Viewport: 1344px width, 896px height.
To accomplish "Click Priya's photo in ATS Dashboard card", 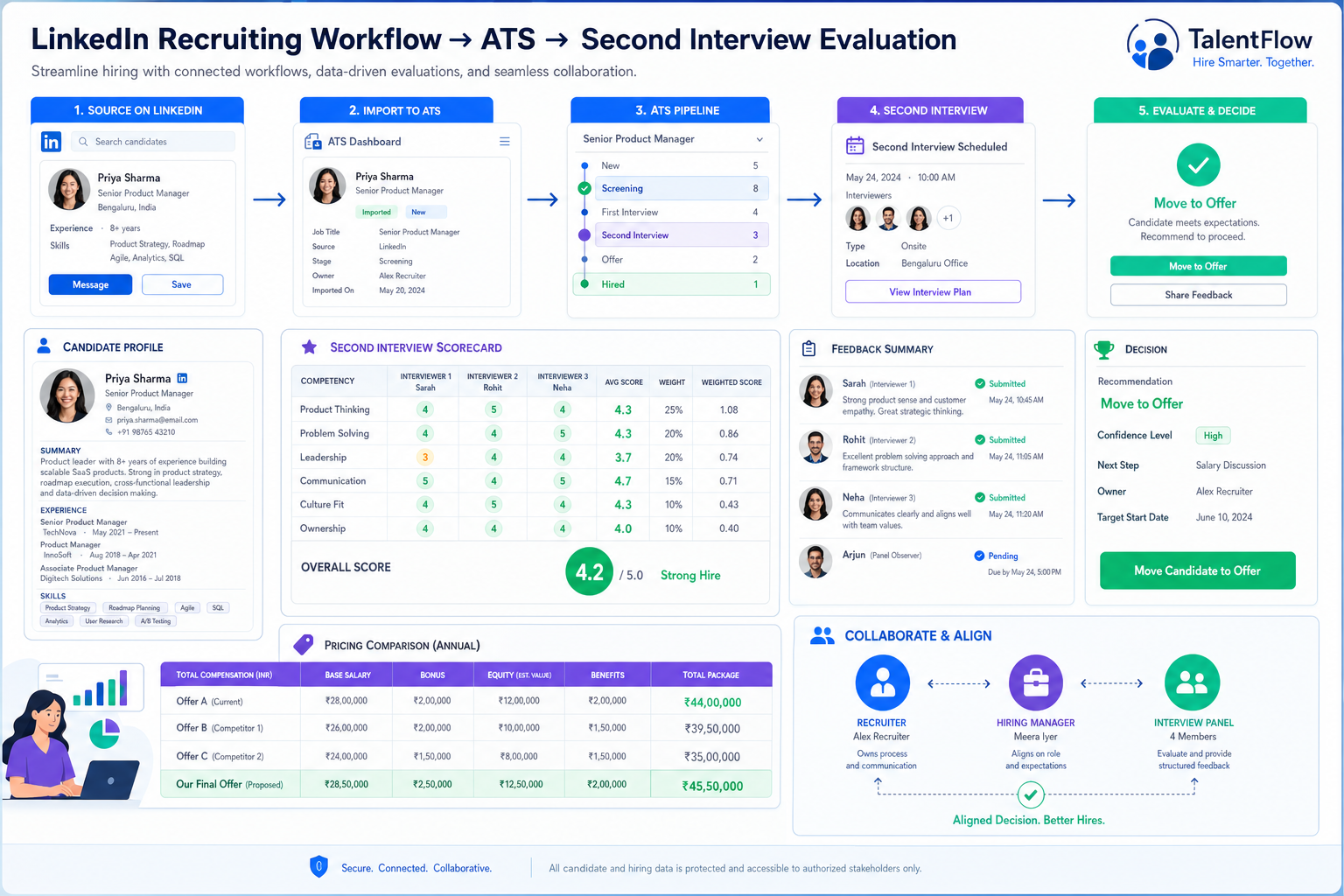I will [x=327, y=186].
